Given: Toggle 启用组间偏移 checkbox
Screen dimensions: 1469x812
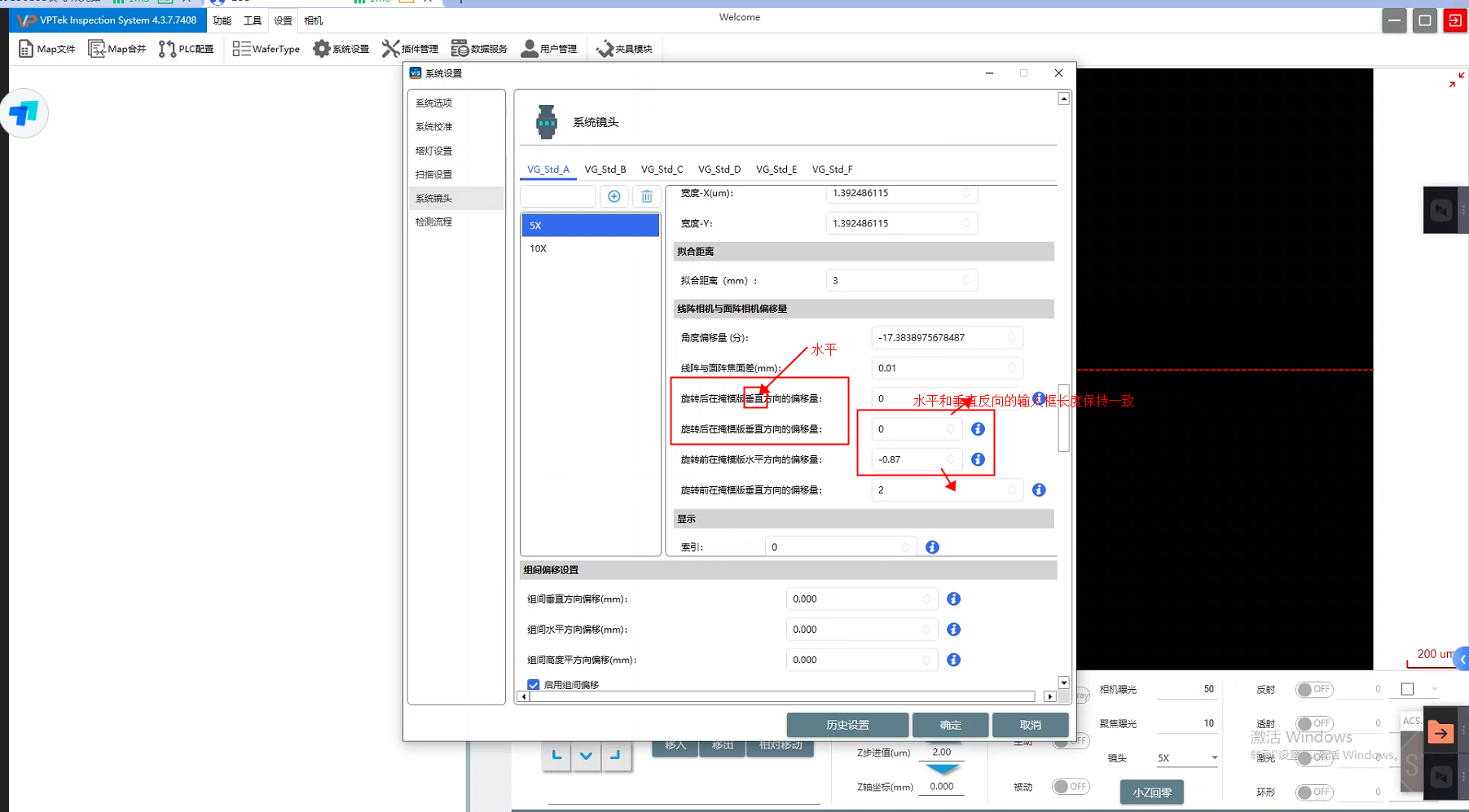Looking at the screenshot, I should tap(534, 685).
